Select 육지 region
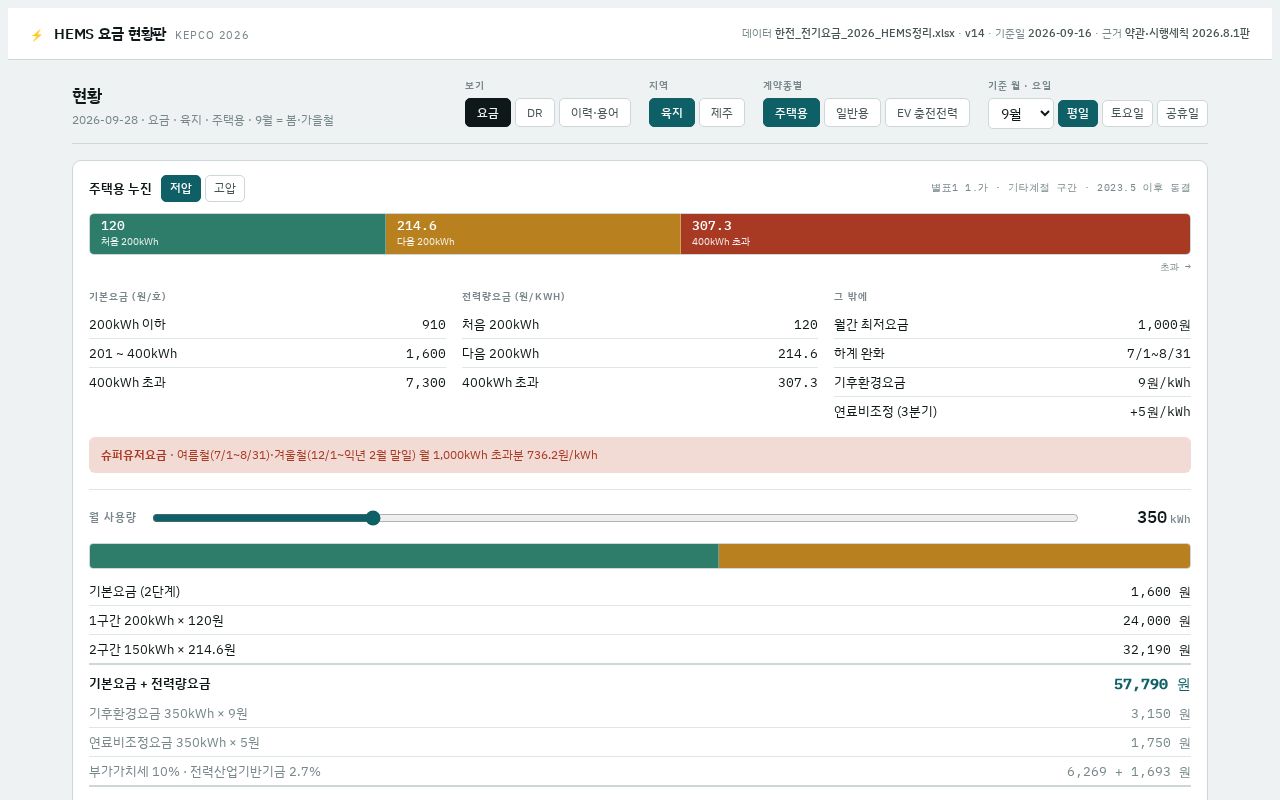This screenshot has height=800, width=1280. (672, 113)
